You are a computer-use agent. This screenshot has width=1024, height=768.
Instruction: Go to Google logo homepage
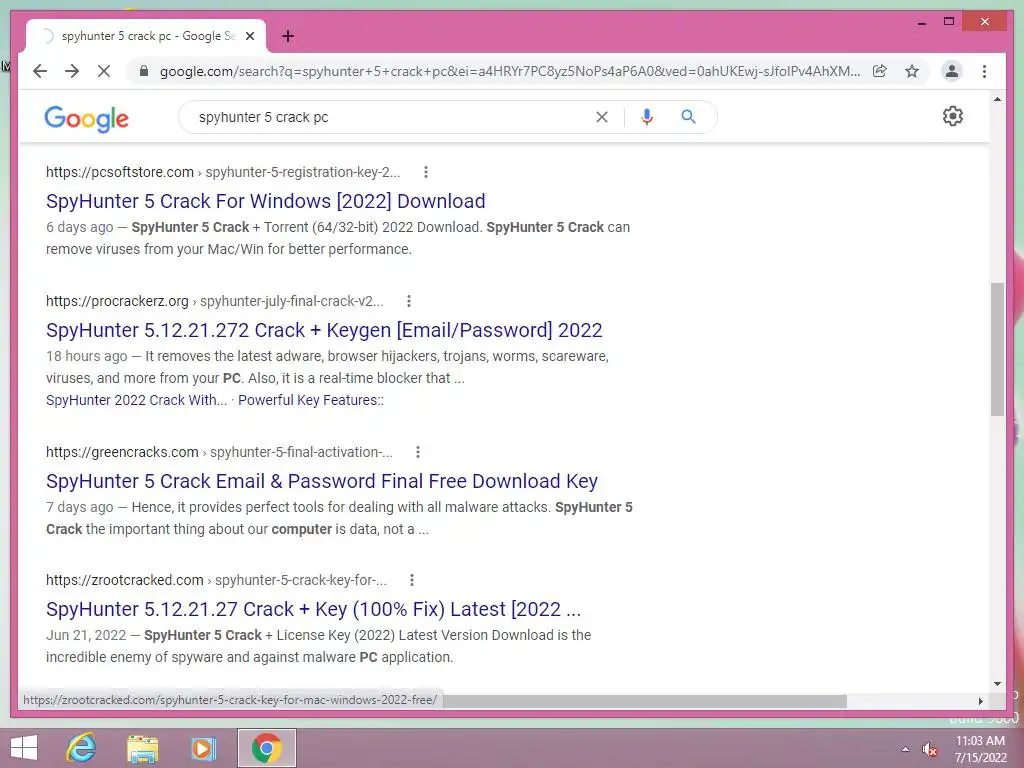coord(86,118)
